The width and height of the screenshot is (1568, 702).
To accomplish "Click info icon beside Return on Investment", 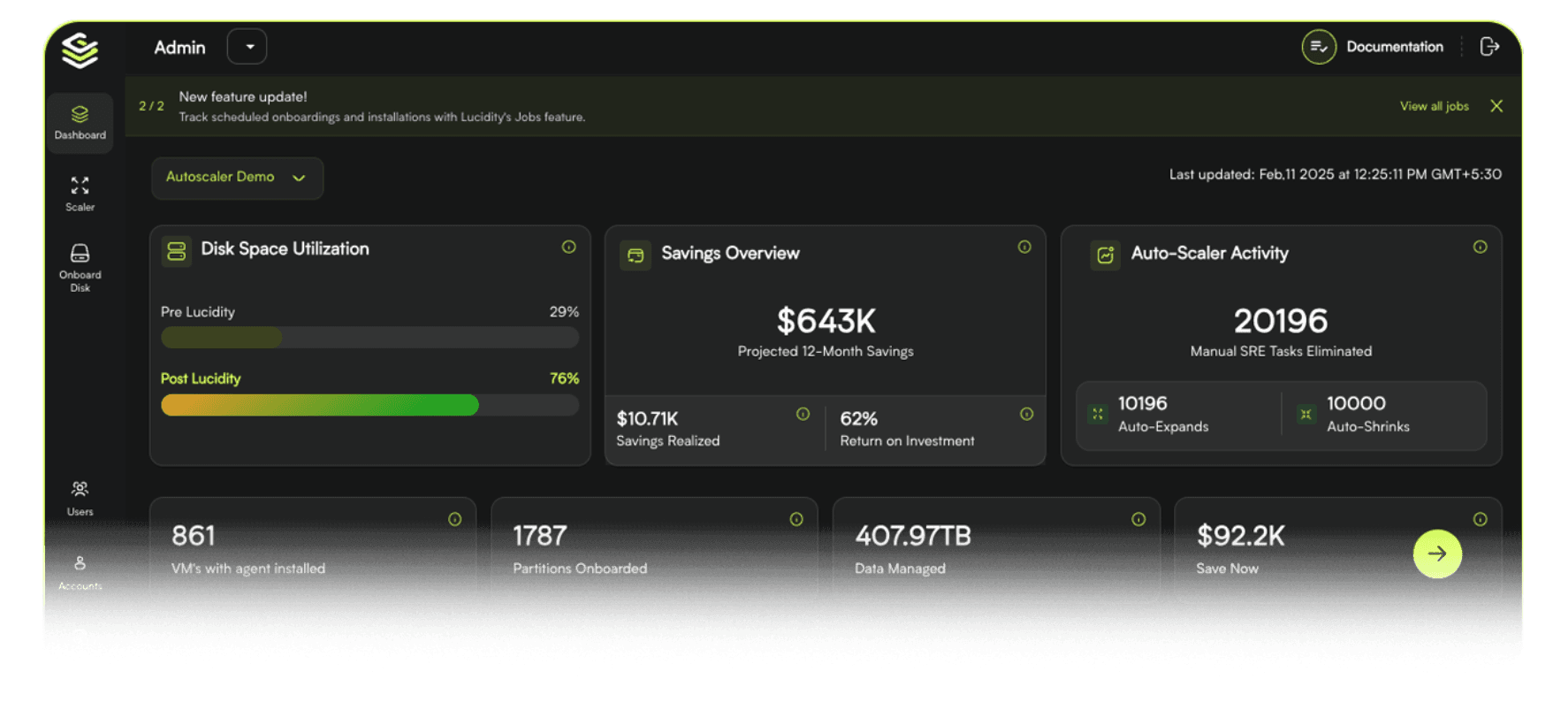I will click(1026, 414).
